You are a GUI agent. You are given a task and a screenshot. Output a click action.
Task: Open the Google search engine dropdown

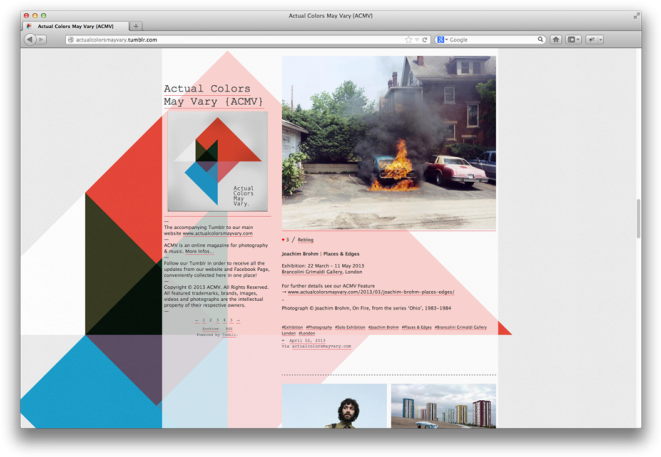[x=441, y=39]
